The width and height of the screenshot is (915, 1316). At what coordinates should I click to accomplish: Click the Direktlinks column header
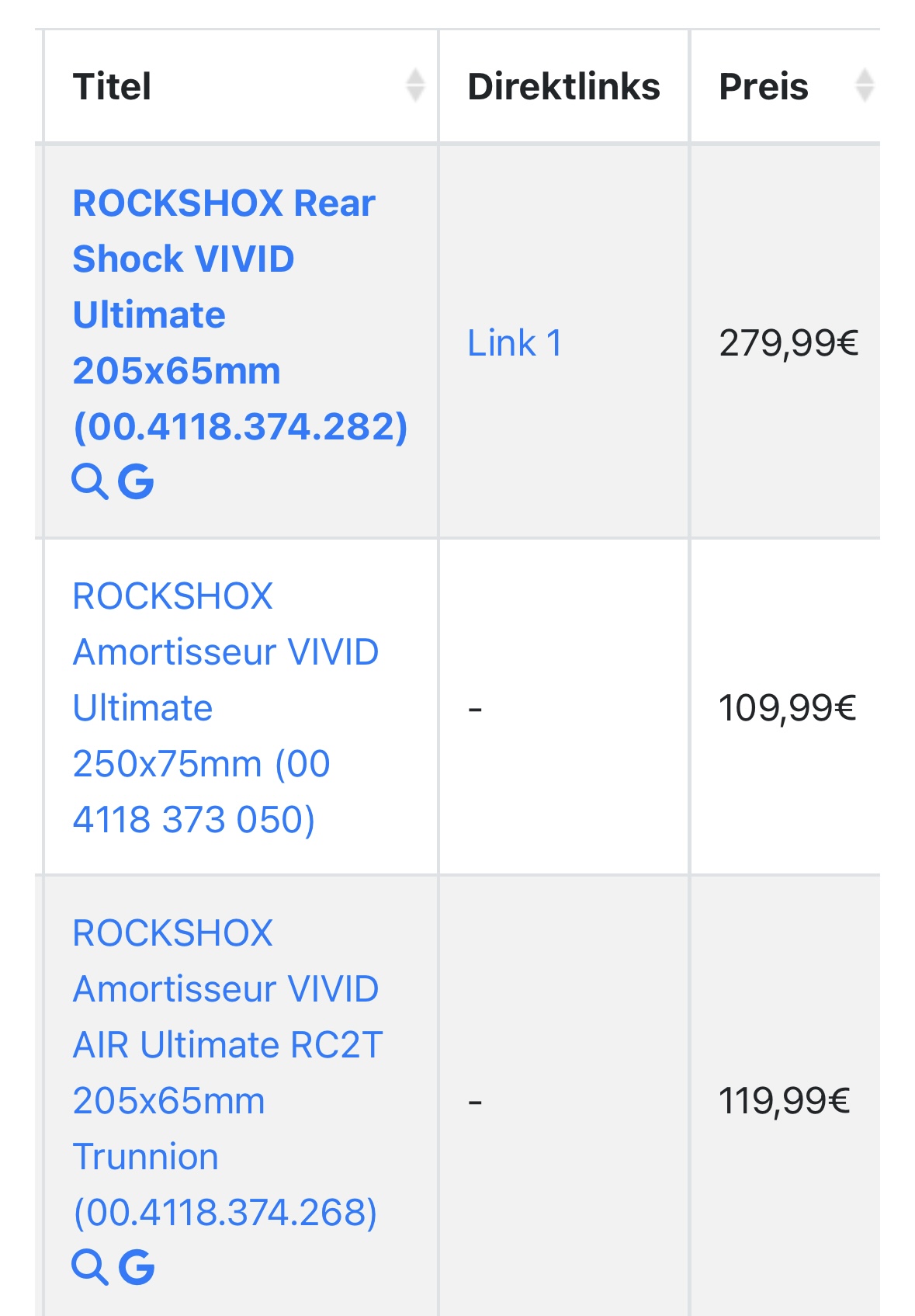pos(563,86)
